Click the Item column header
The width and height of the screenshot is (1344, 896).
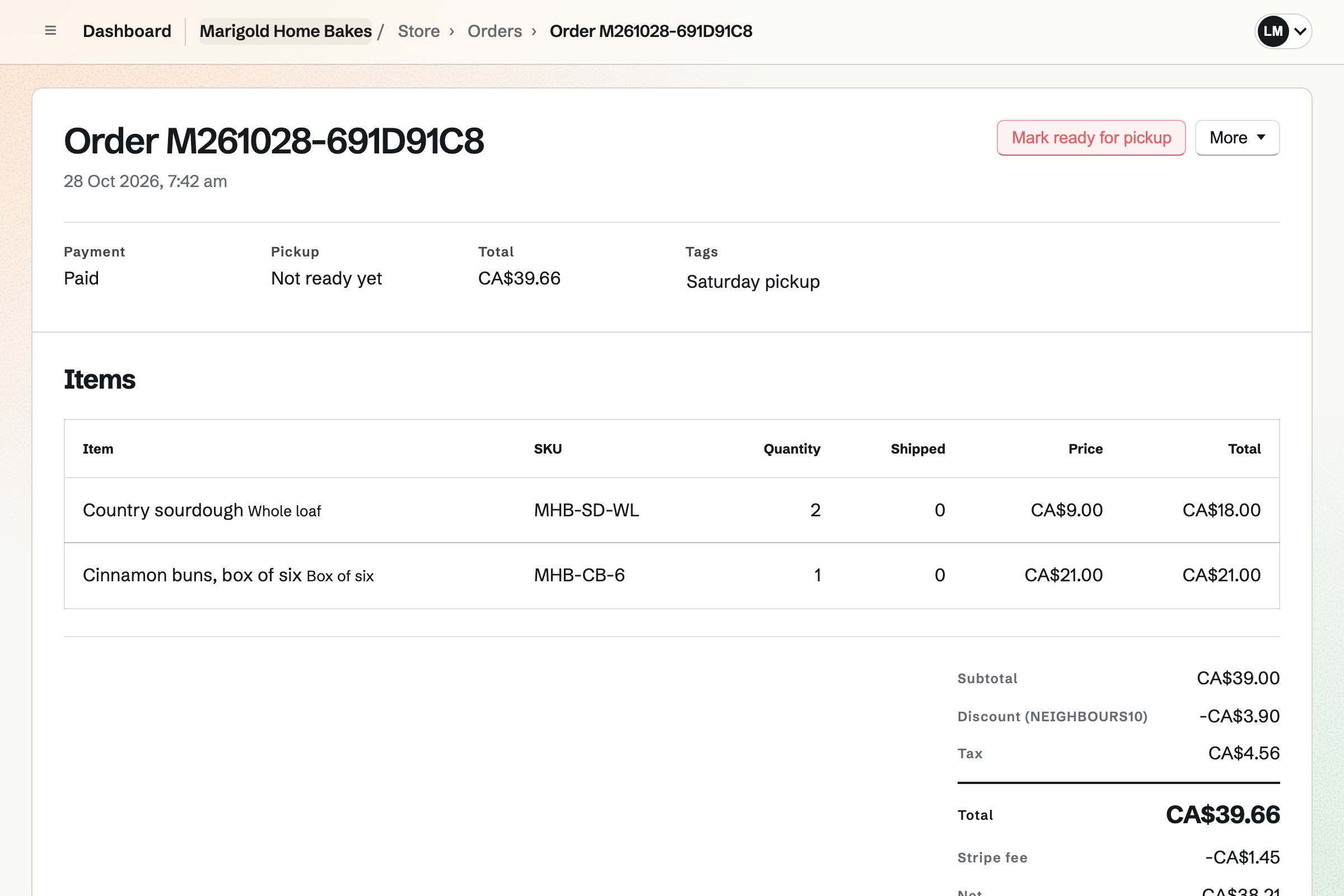pyautogui.click(x=97, y=449)
